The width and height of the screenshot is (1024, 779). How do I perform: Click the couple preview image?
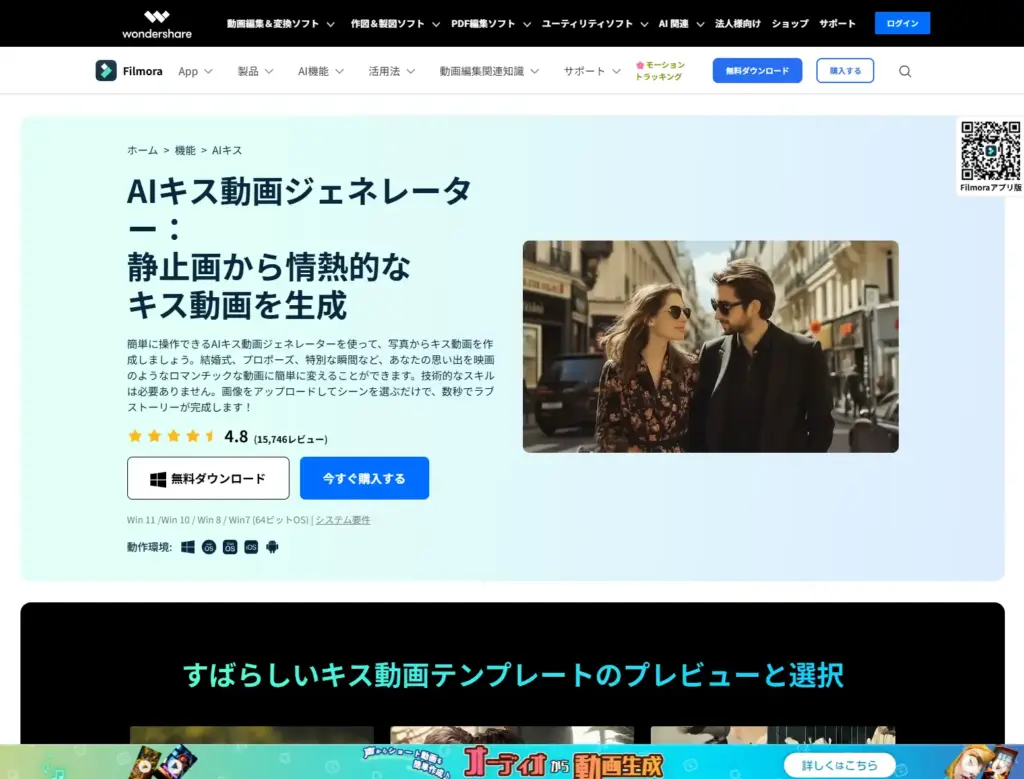pos(710,346)
